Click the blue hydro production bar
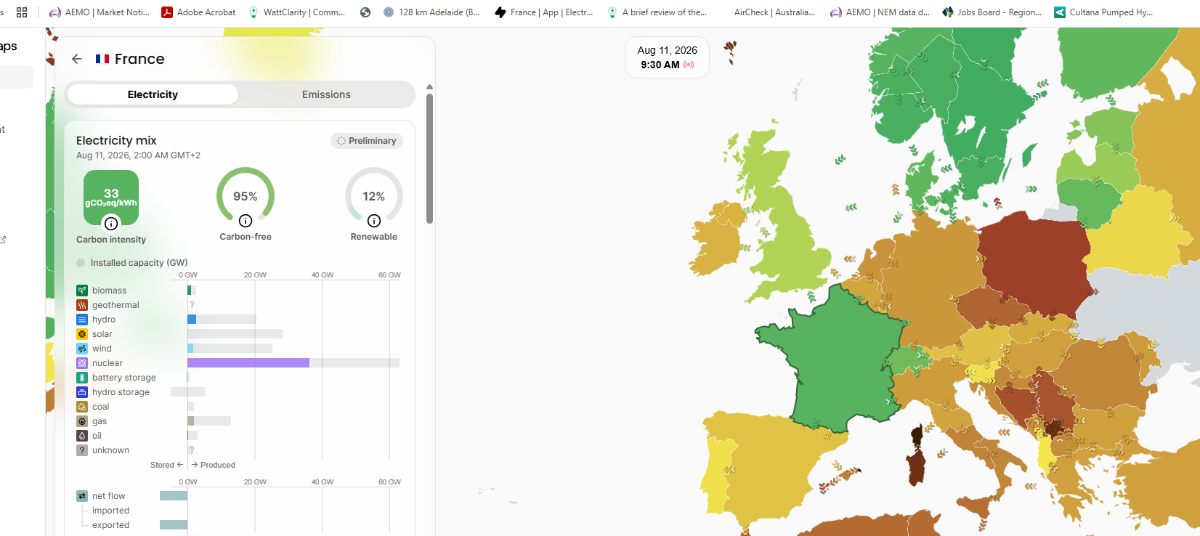The width and height of the screenshot is (1200, 536). (191, 319)
